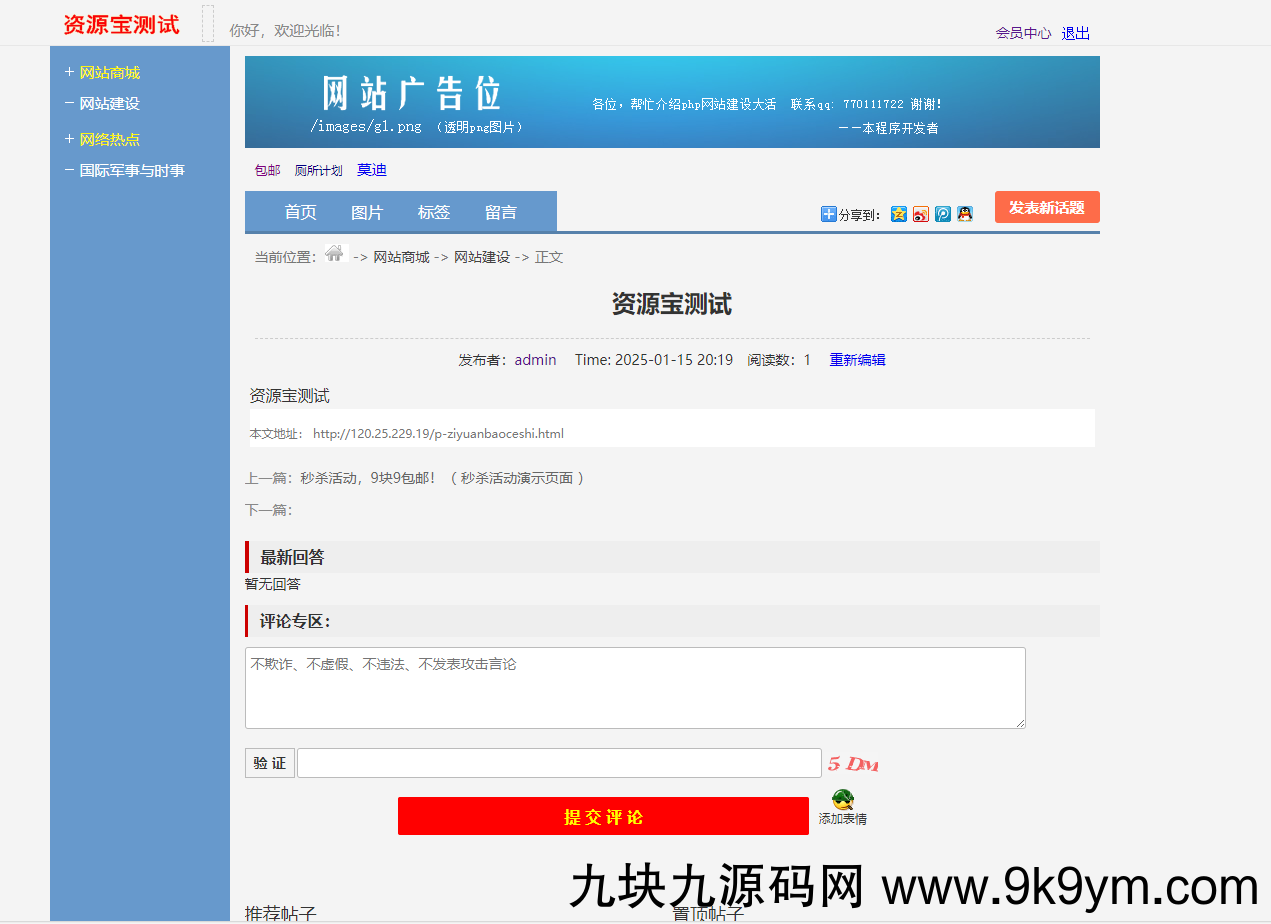Collapse the 网站建设 sidebar category
Viewport: 1271px width, 924px height.
click(110, 103)
